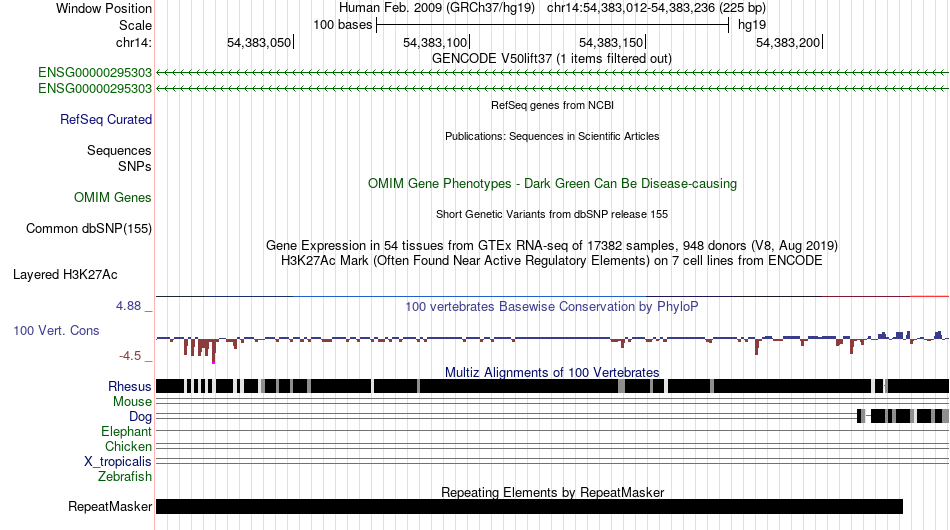The width and height of the screenshot is (950, 530).
Task: Click Short Genetic Variants dbSNP title
Action: coord(552,214)
